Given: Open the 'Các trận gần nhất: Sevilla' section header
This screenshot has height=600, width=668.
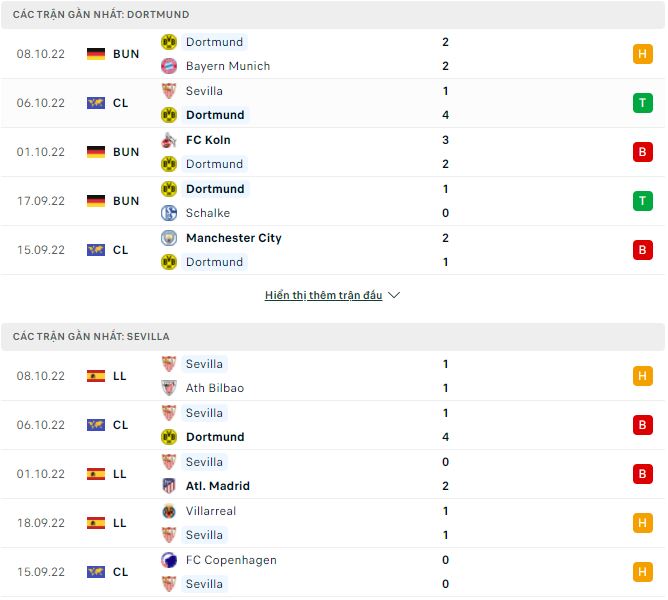Looking at the screenshot, I should click(x=91, y=337).
